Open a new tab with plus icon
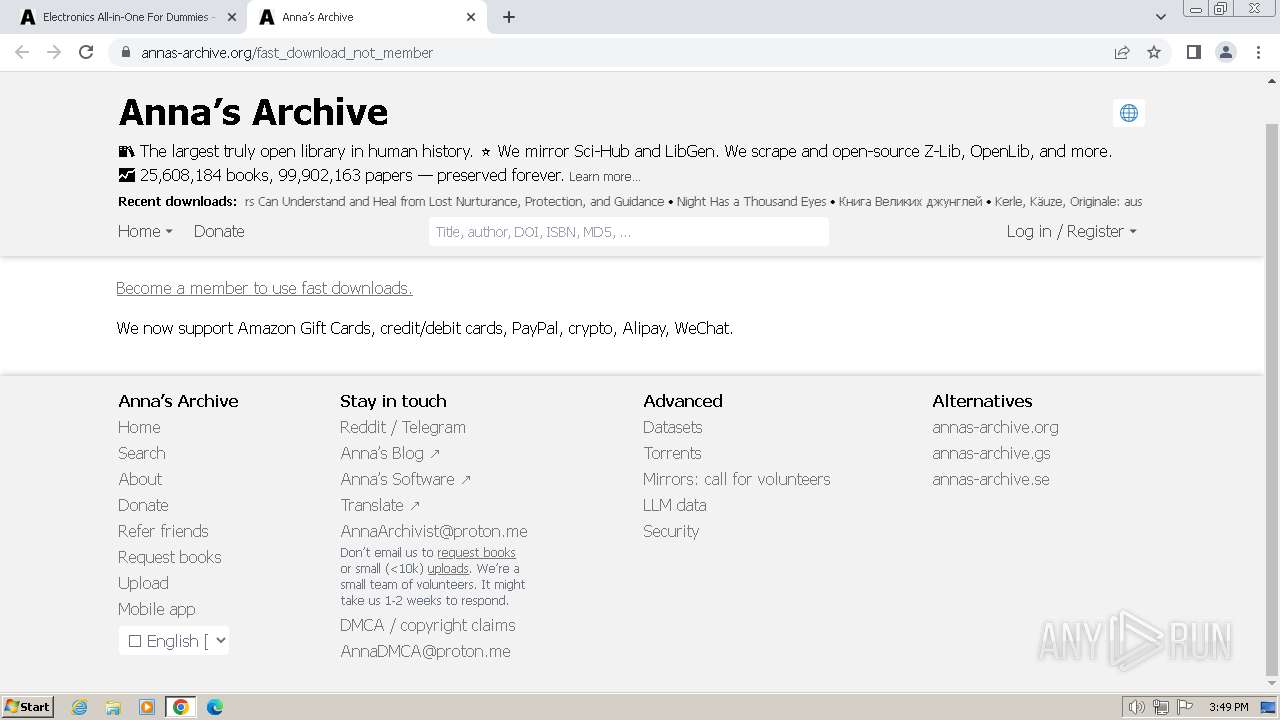Screen dimensions: 1280x720 pyautogui.click(x=509, y=17)
